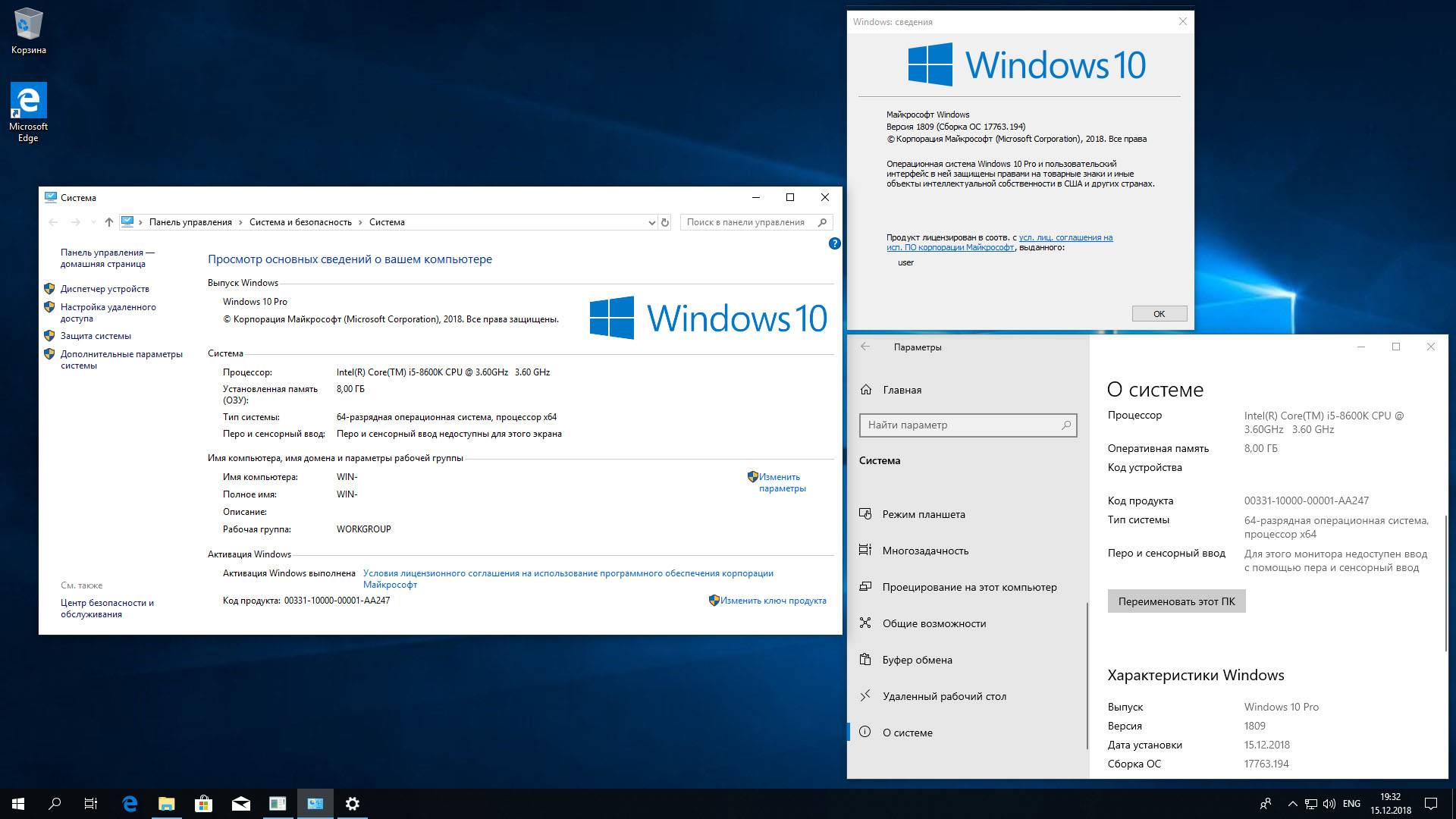Show hidden system tray icons
The image size is (1456, 819).
click(x=1292, y=804)
